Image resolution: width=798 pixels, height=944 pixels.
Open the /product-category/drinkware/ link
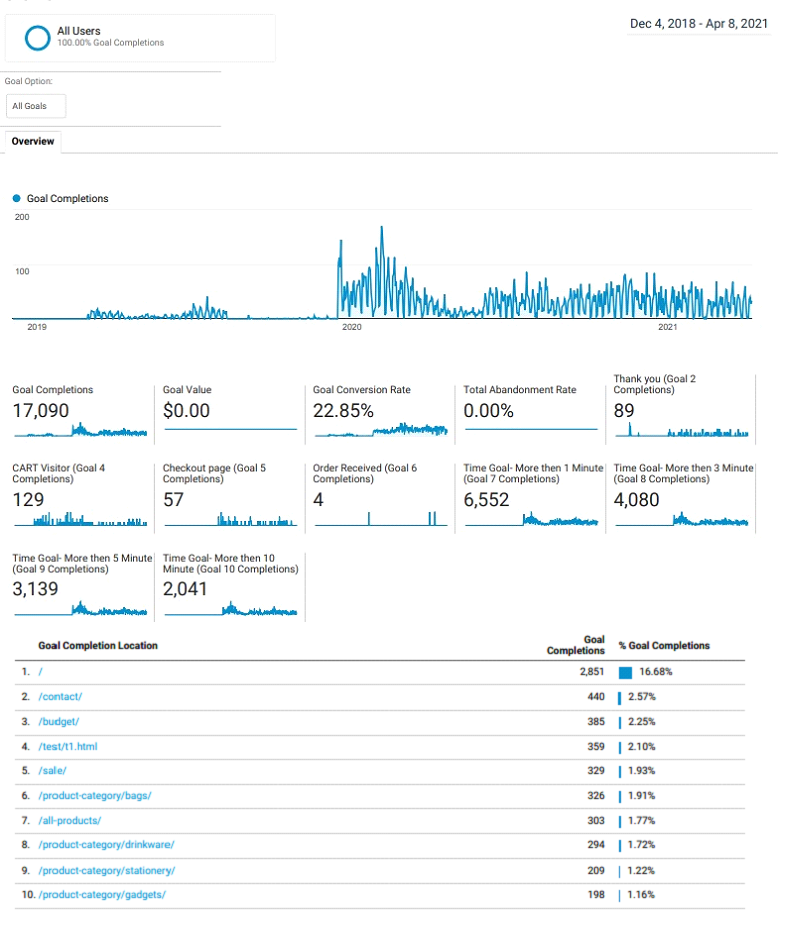coord(107,845)
